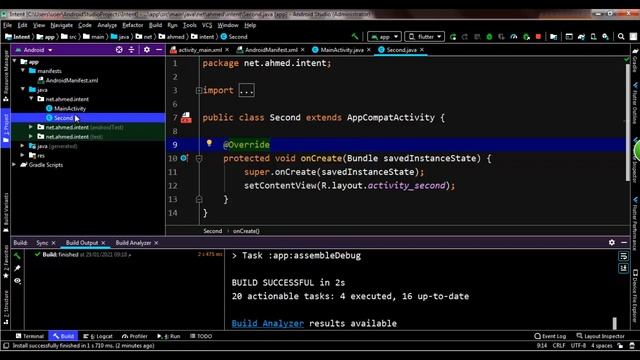The image size is (640, 360).
Task: Click the Collapse All icon in Project panel
Action: [131, 50]
